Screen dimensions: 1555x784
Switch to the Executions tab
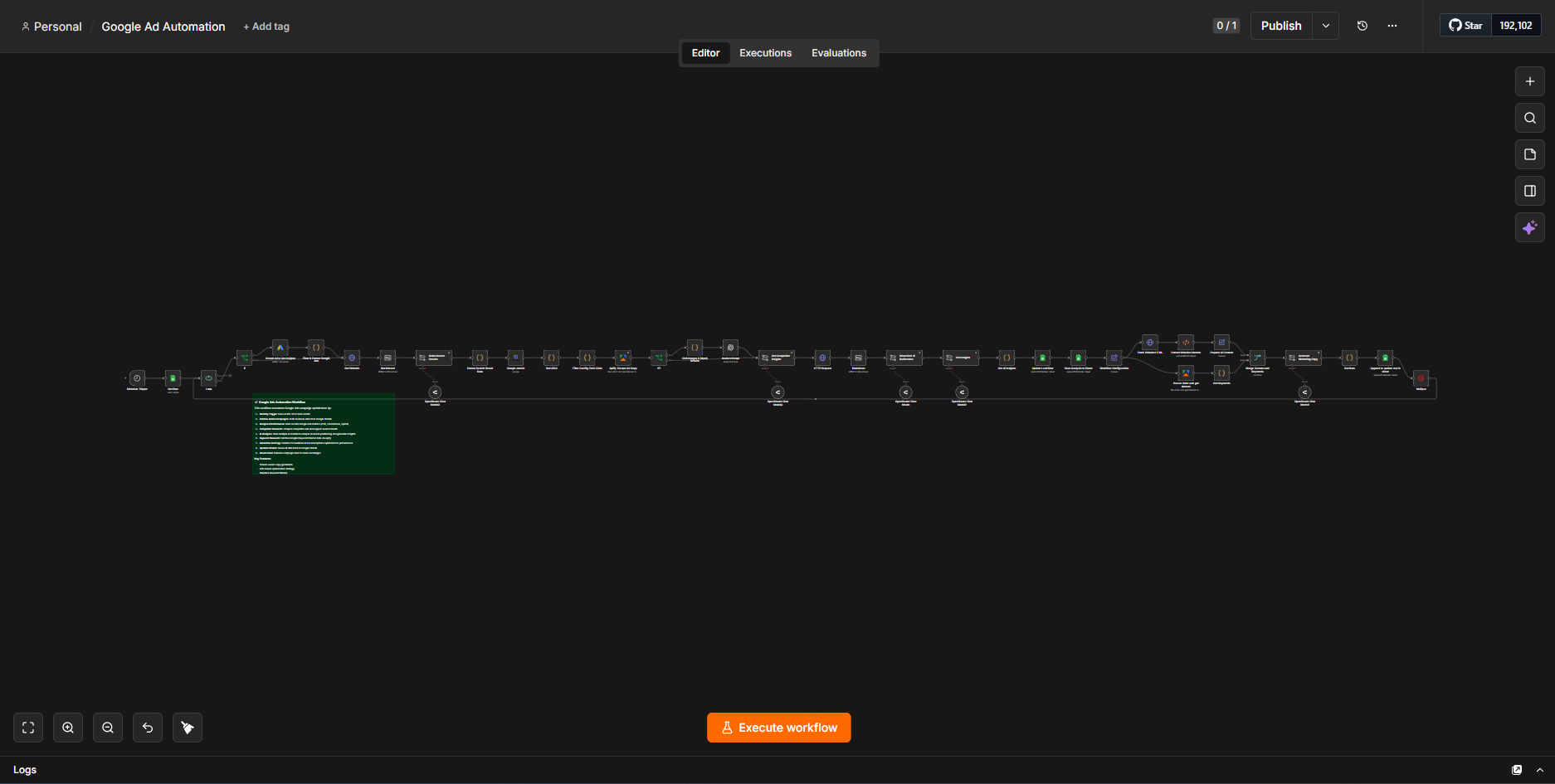point(765,53)
